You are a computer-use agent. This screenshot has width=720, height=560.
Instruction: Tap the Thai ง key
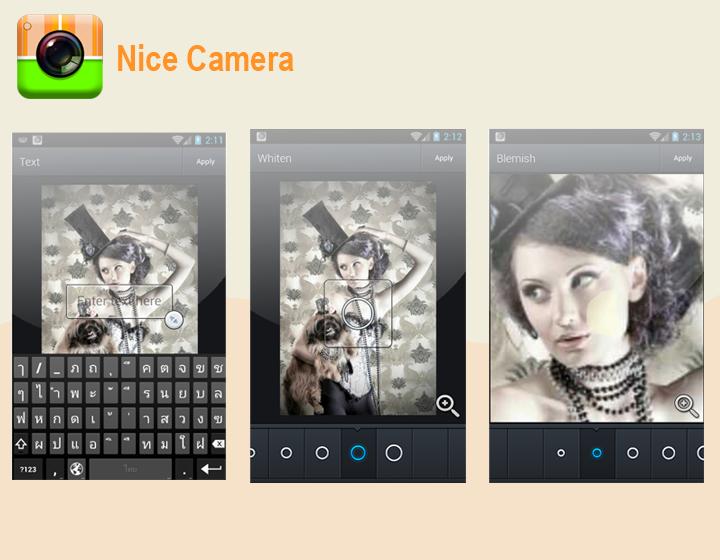coord(200,419)
